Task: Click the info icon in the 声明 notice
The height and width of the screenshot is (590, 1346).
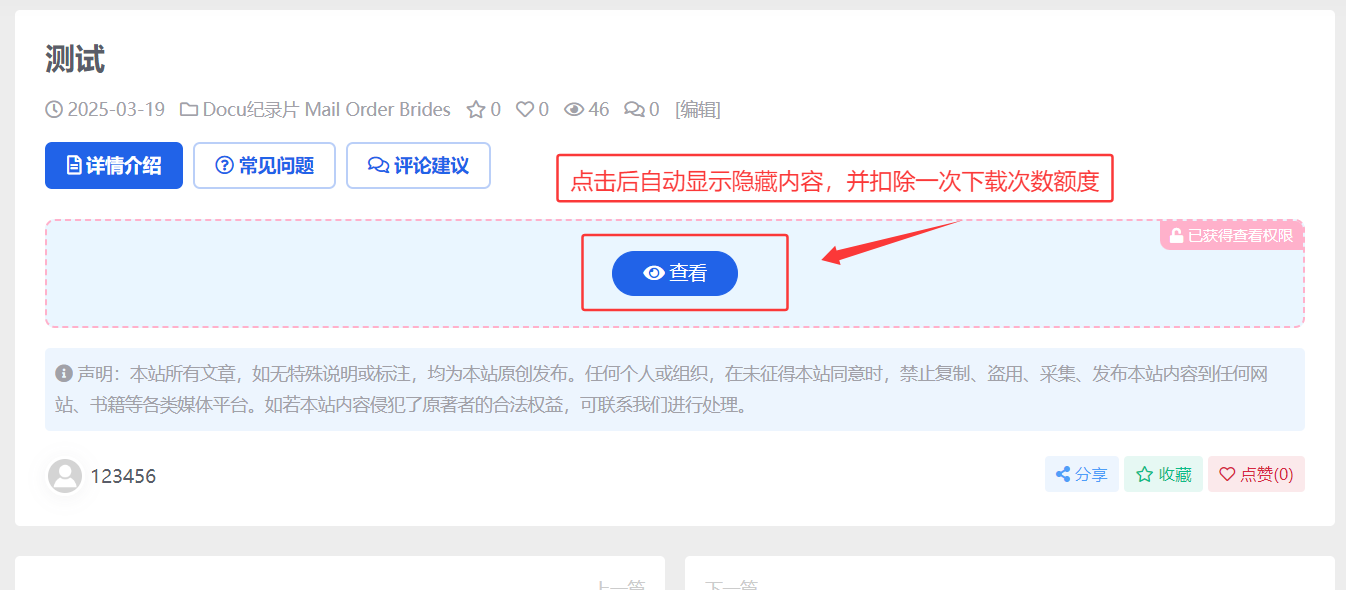Action: [x=64, y=374]
